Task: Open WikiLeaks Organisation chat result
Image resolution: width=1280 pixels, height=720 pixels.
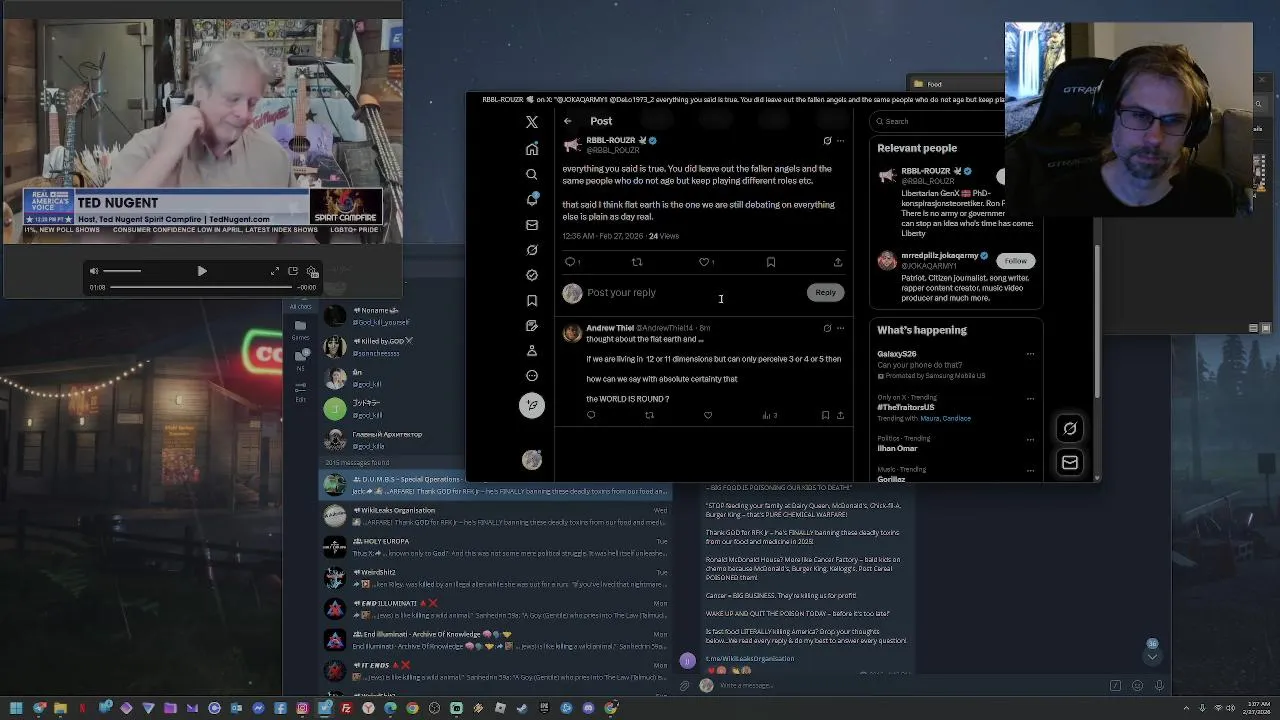Action: tap(495, 516)
